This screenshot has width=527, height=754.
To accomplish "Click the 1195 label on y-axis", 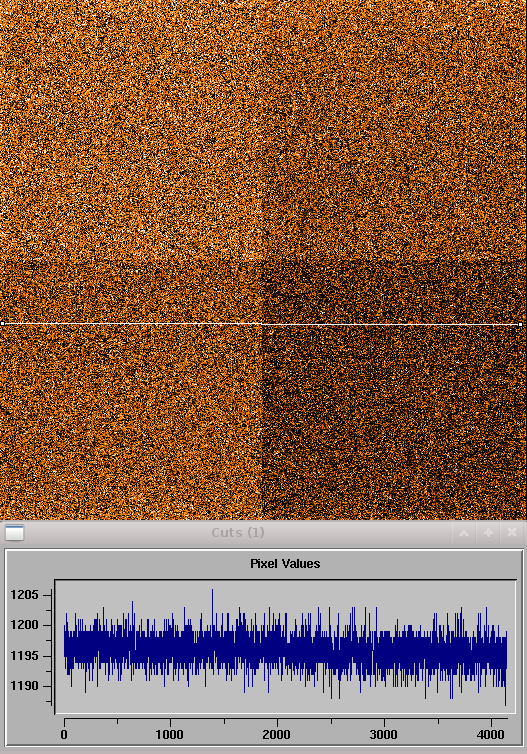I will (x=25, y=656).
